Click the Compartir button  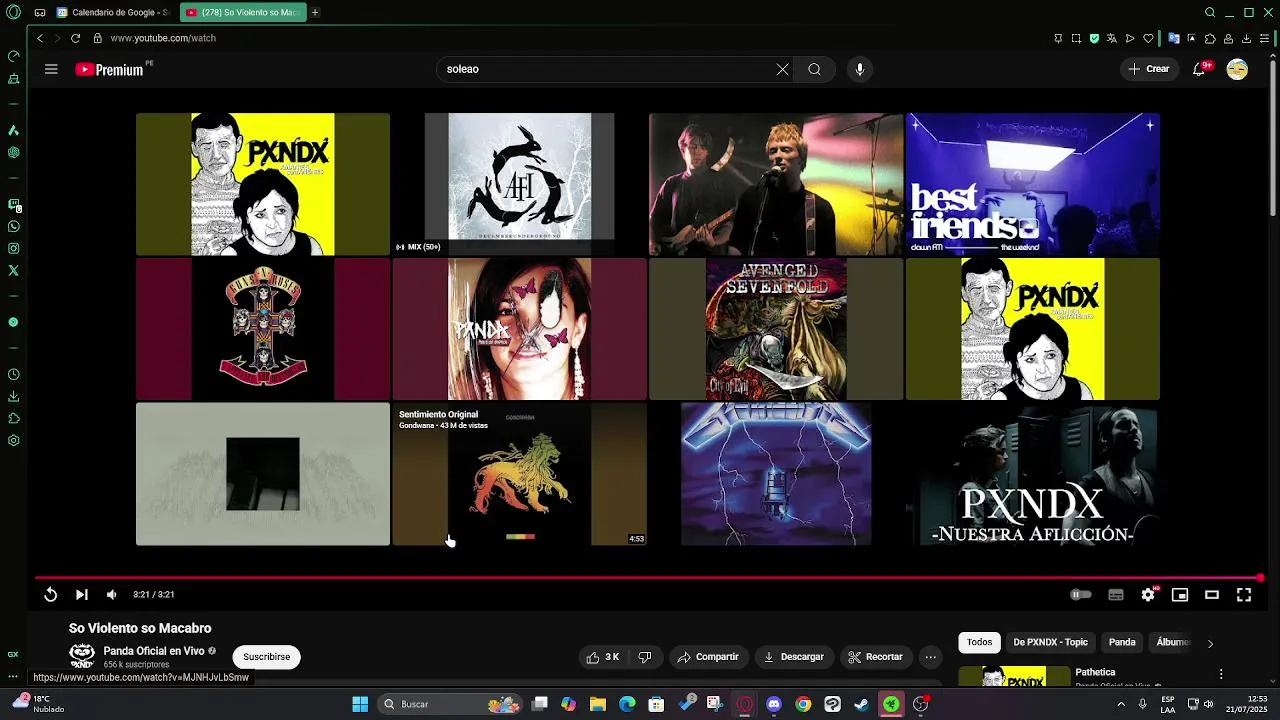[708, 657]
